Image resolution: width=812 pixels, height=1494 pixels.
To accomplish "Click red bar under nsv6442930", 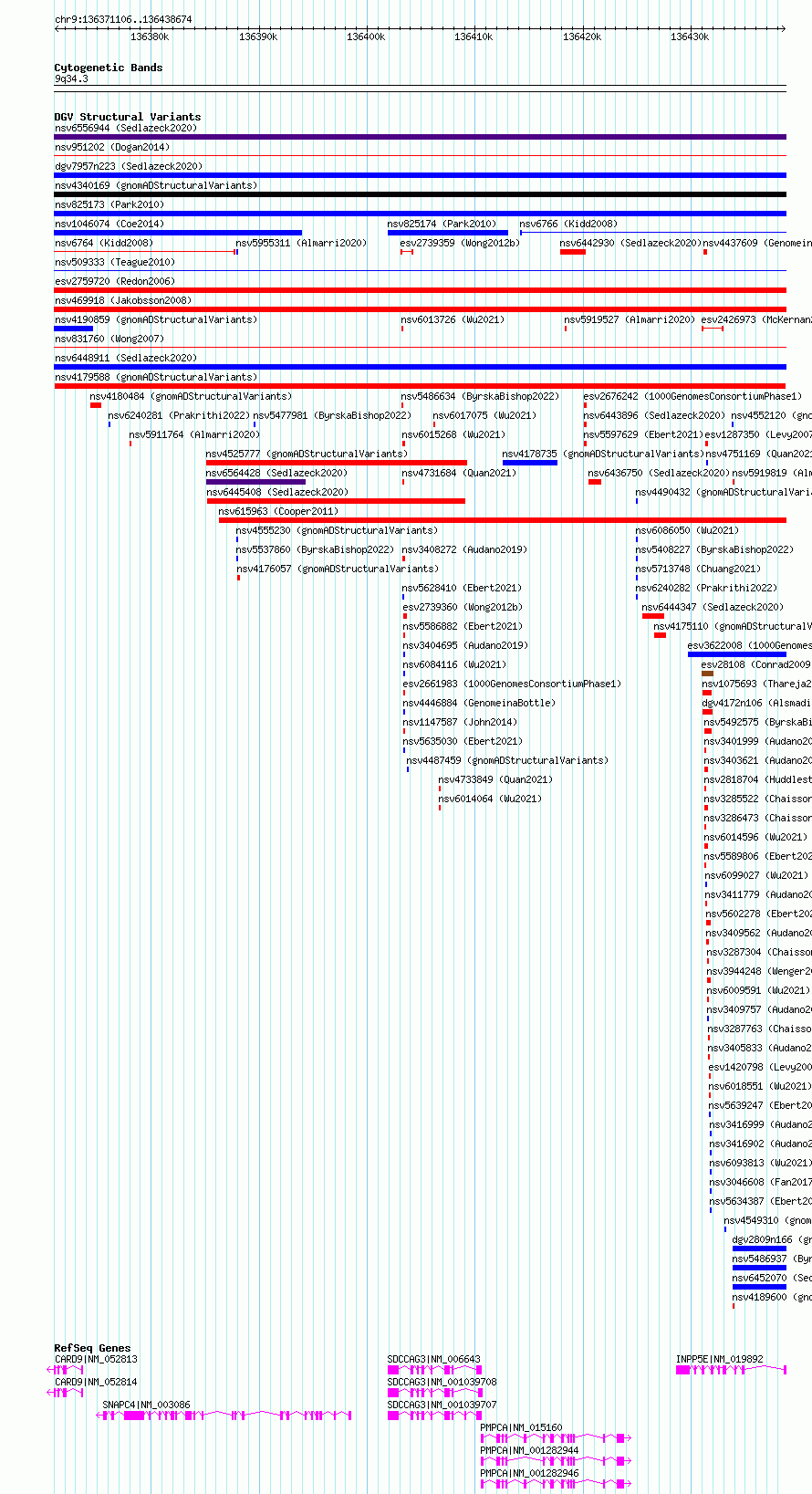I will coord(573,252).
